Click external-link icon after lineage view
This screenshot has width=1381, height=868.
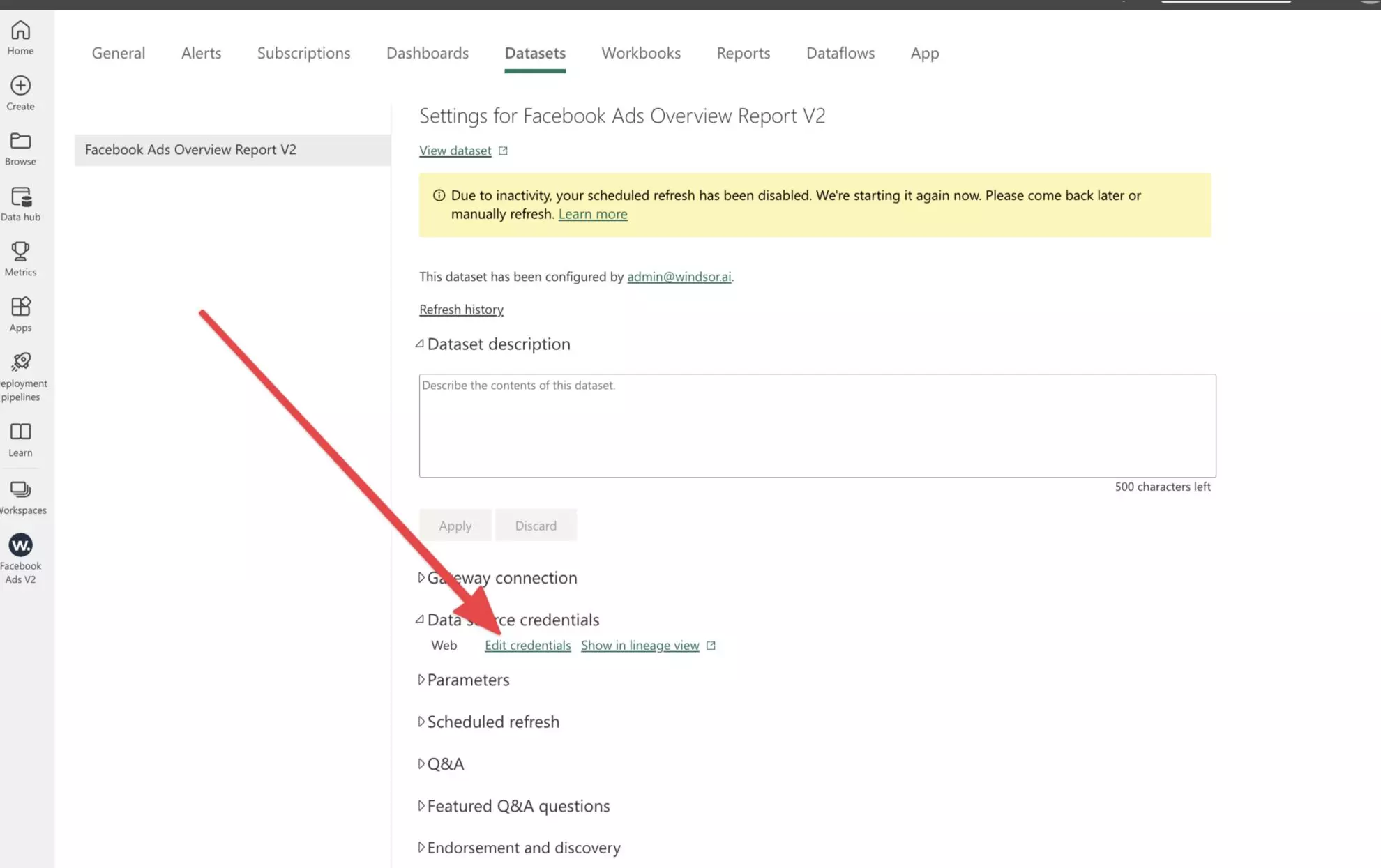(711, 646)
